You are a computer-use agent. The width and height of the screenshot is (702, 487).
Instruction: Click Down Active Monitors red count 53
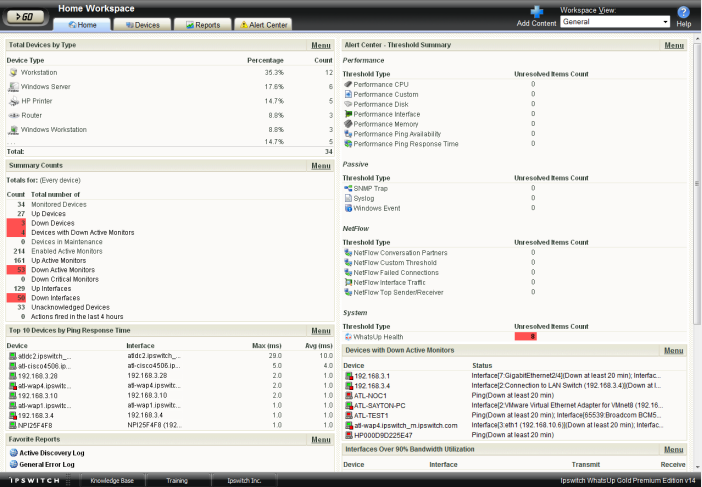[x=16, y=270]
